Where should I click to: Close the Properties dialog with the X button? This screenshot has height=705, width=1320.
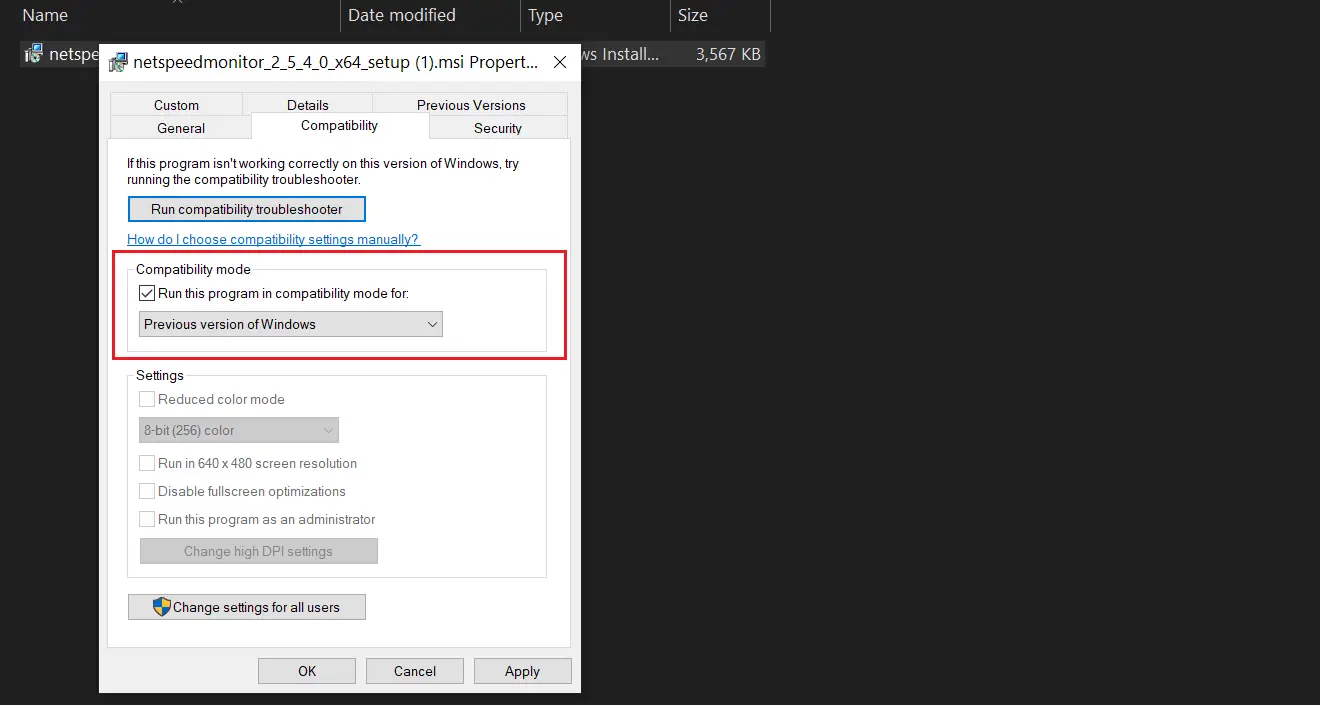560,62
